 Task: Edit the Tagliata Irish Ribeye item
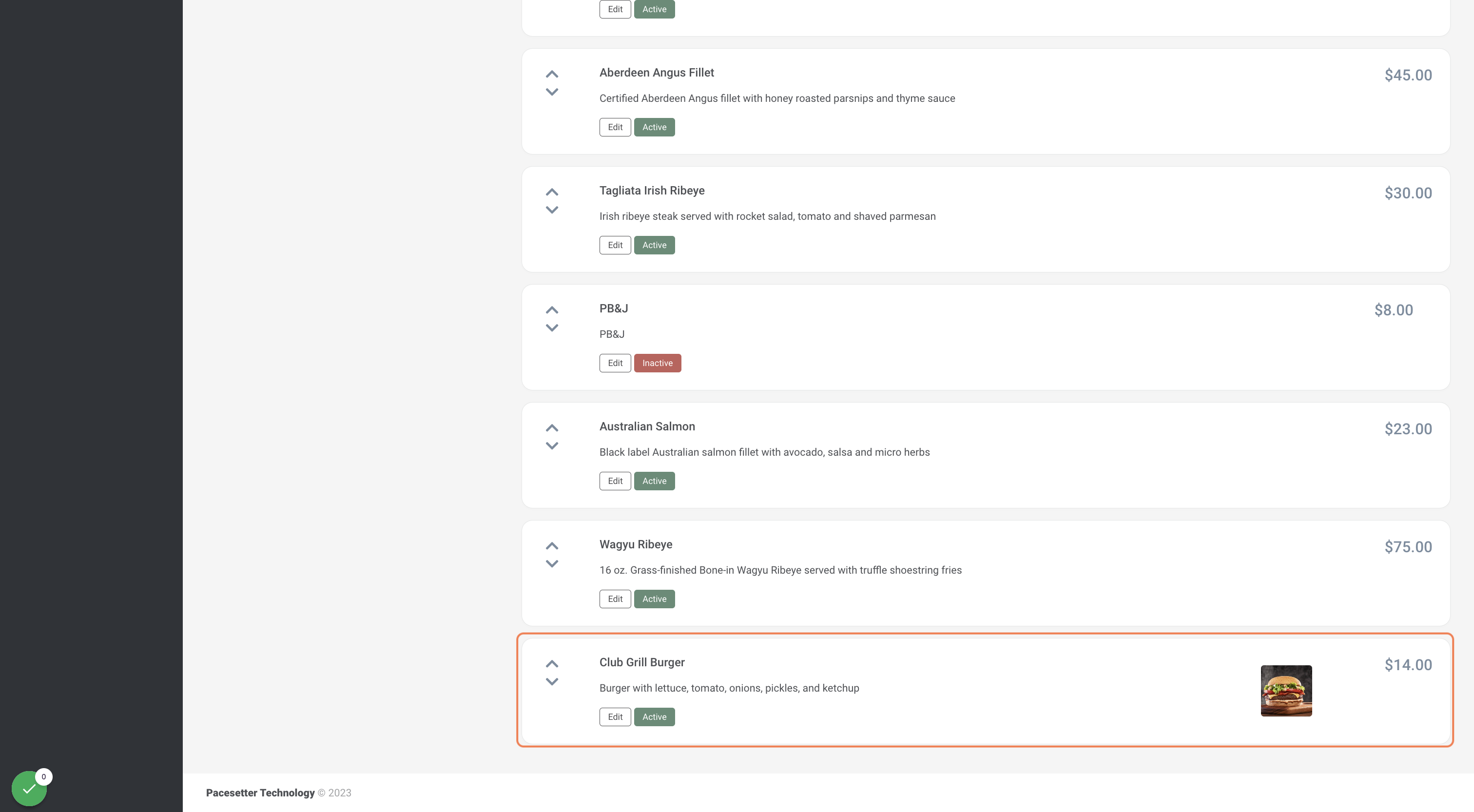[615, 245]
